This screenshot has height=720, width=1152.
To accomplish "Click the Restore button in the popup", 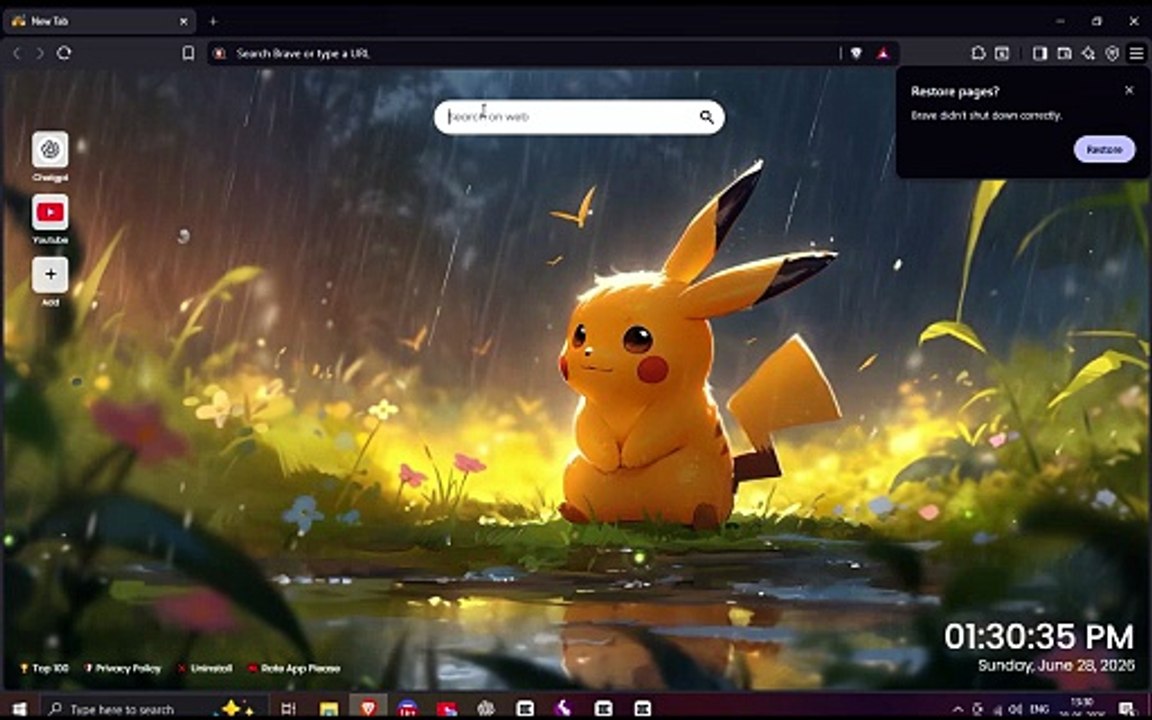I will tap(1104, 149).
